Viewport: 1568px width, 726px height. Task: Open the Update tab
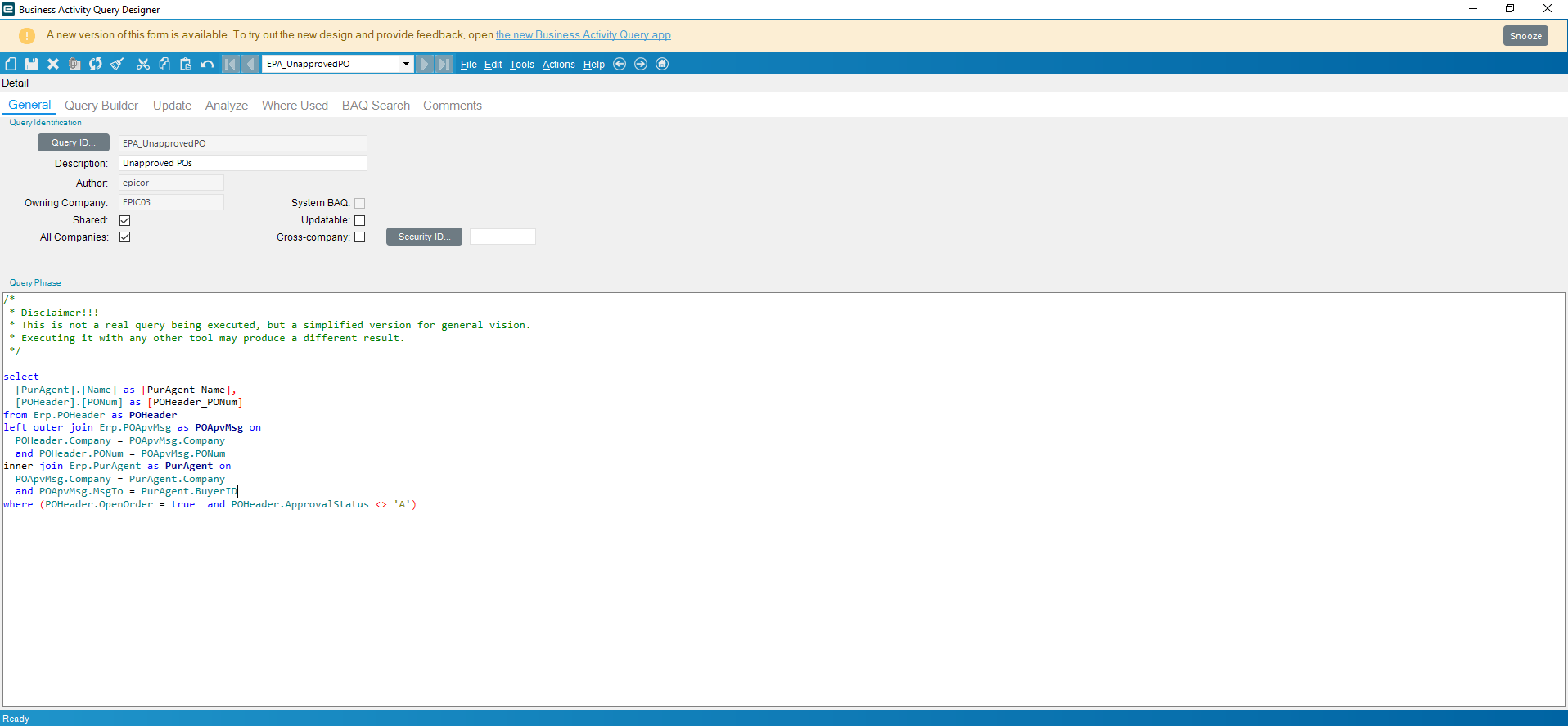pyautogui.click(x=172, y=106)
